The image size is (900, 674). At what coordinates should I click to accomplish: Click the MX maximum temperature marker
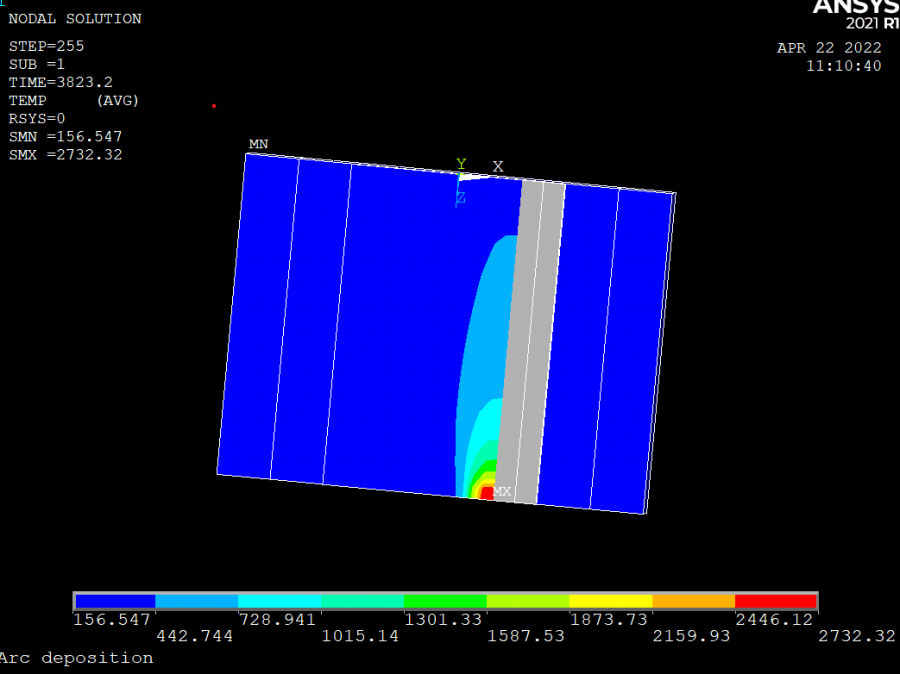click(502, 492)
